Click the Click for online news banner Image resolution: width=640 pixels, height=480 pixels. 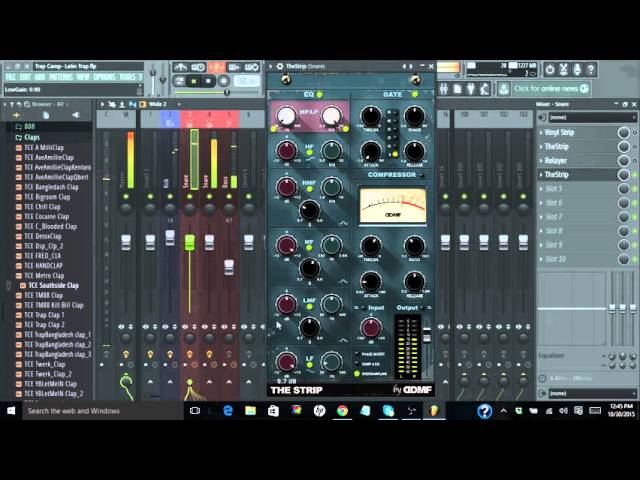coord(551,89)
